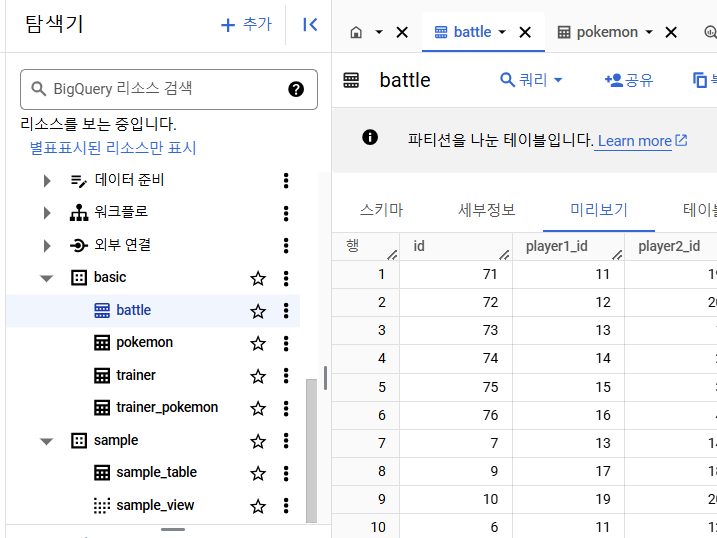Star the basic dataset
This screenshot has height=538, width=717.
click(258, 278)
